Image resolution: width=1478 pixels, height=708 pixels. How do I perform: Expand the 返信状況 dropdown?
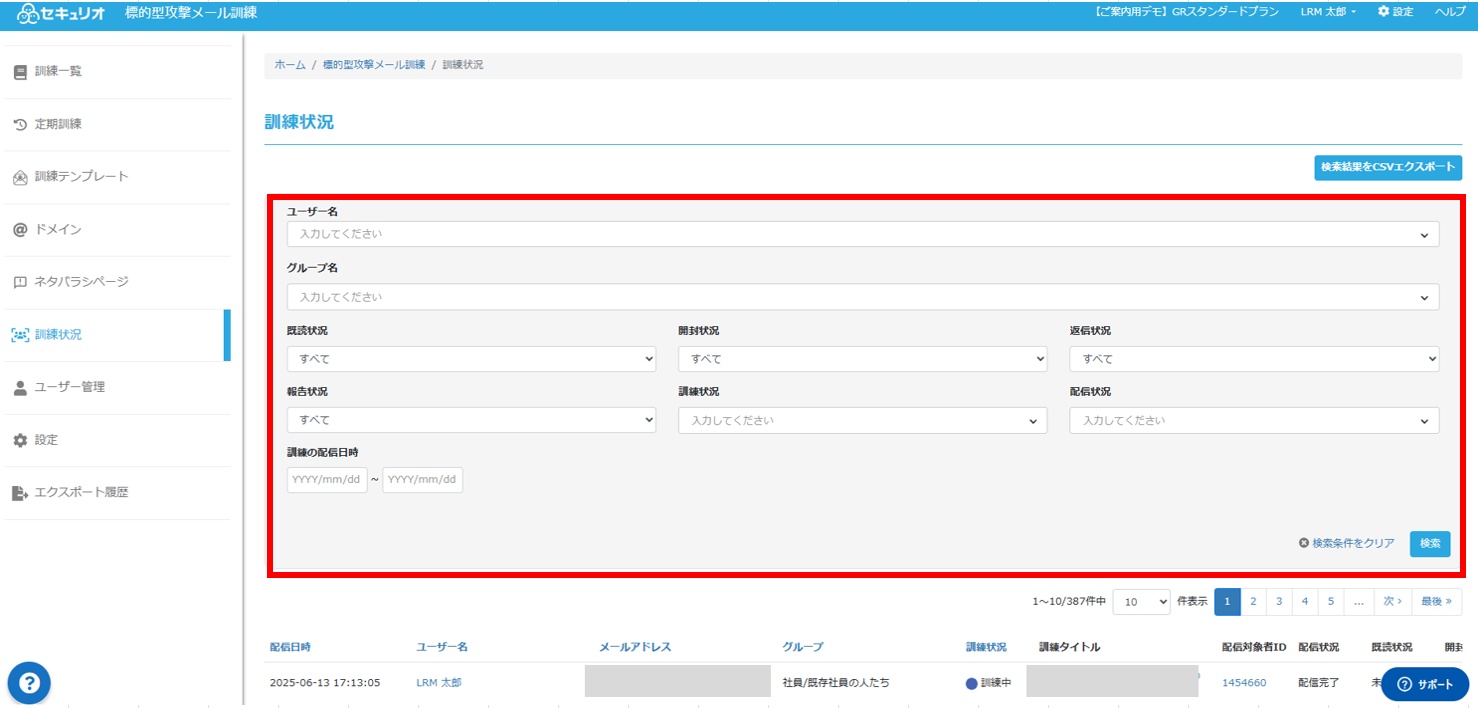coord(1254,359)
